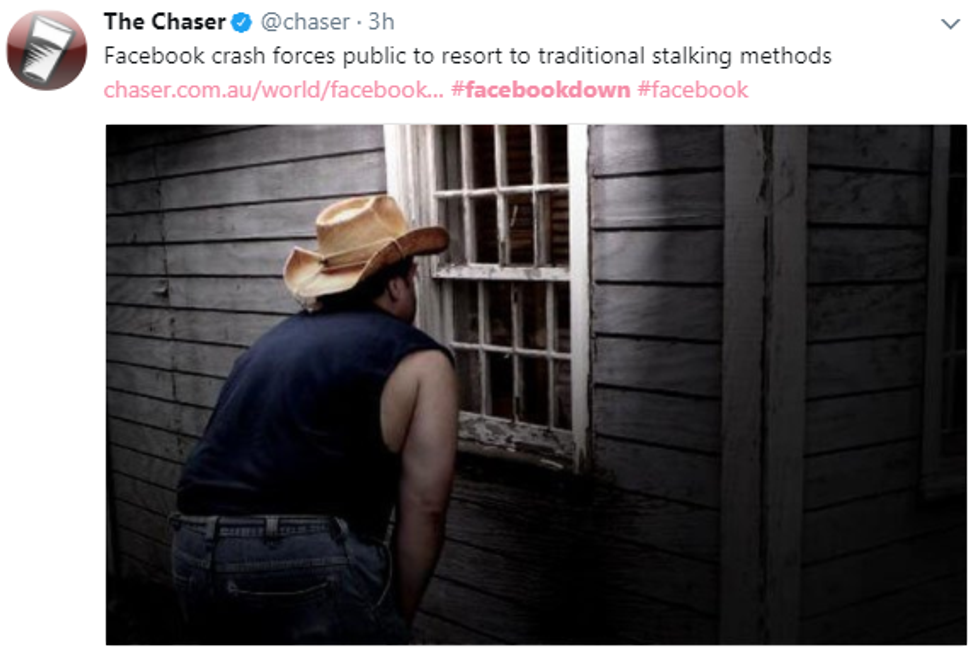Select the #facebookdown hashtag
The height and width of the screenshot is (665, 980).
(541, 90)
